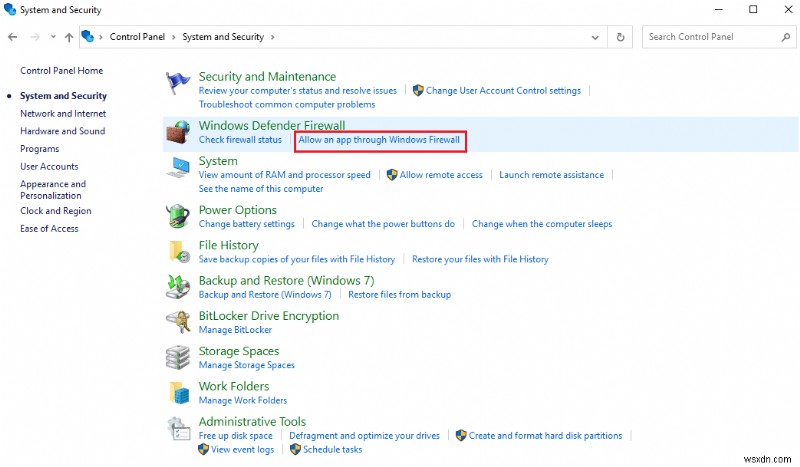
Task: Click the Storage Spaces drives icon
Action: (178, 357)
